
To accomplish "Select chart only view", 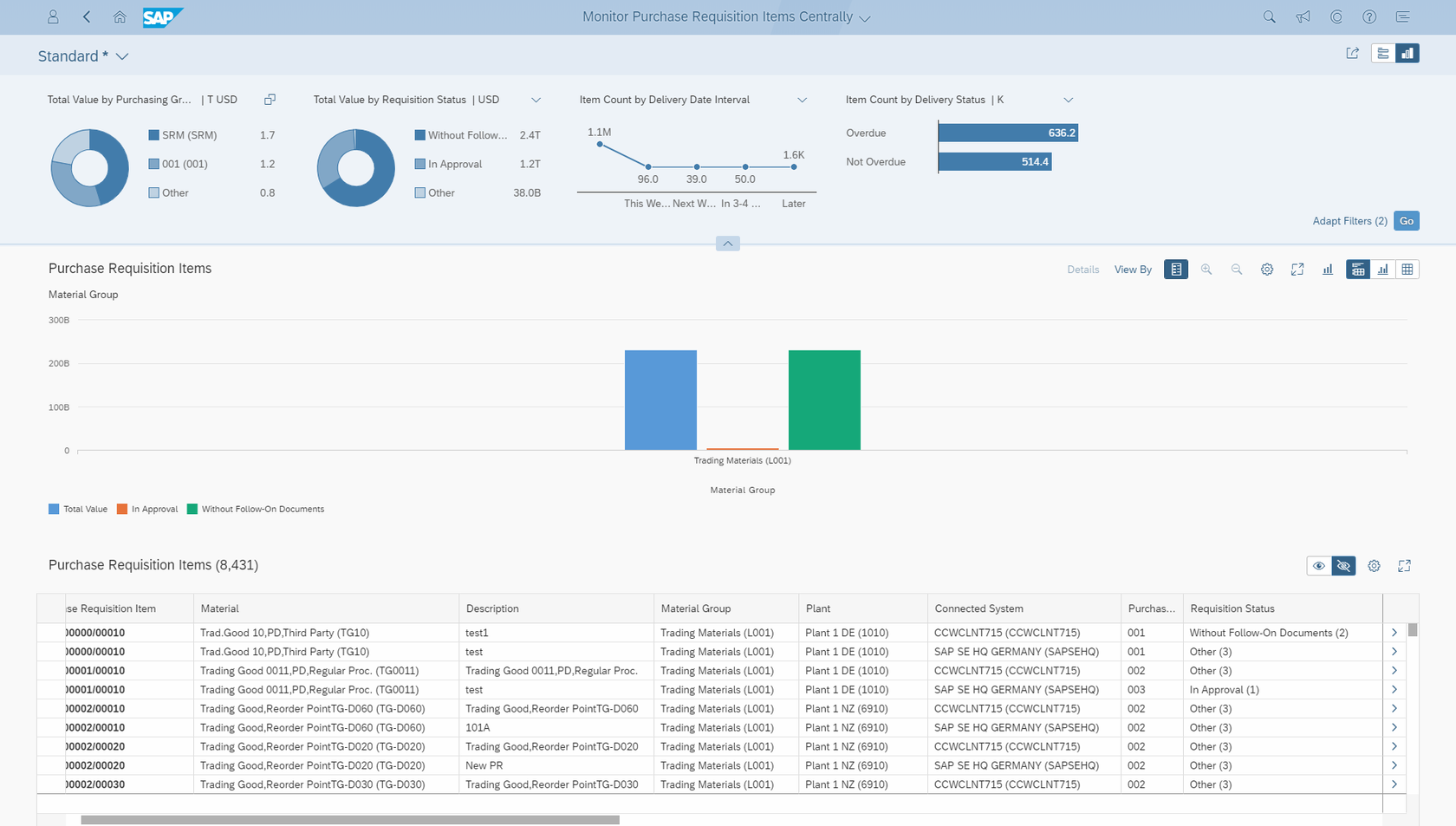I will (1383, 270).
